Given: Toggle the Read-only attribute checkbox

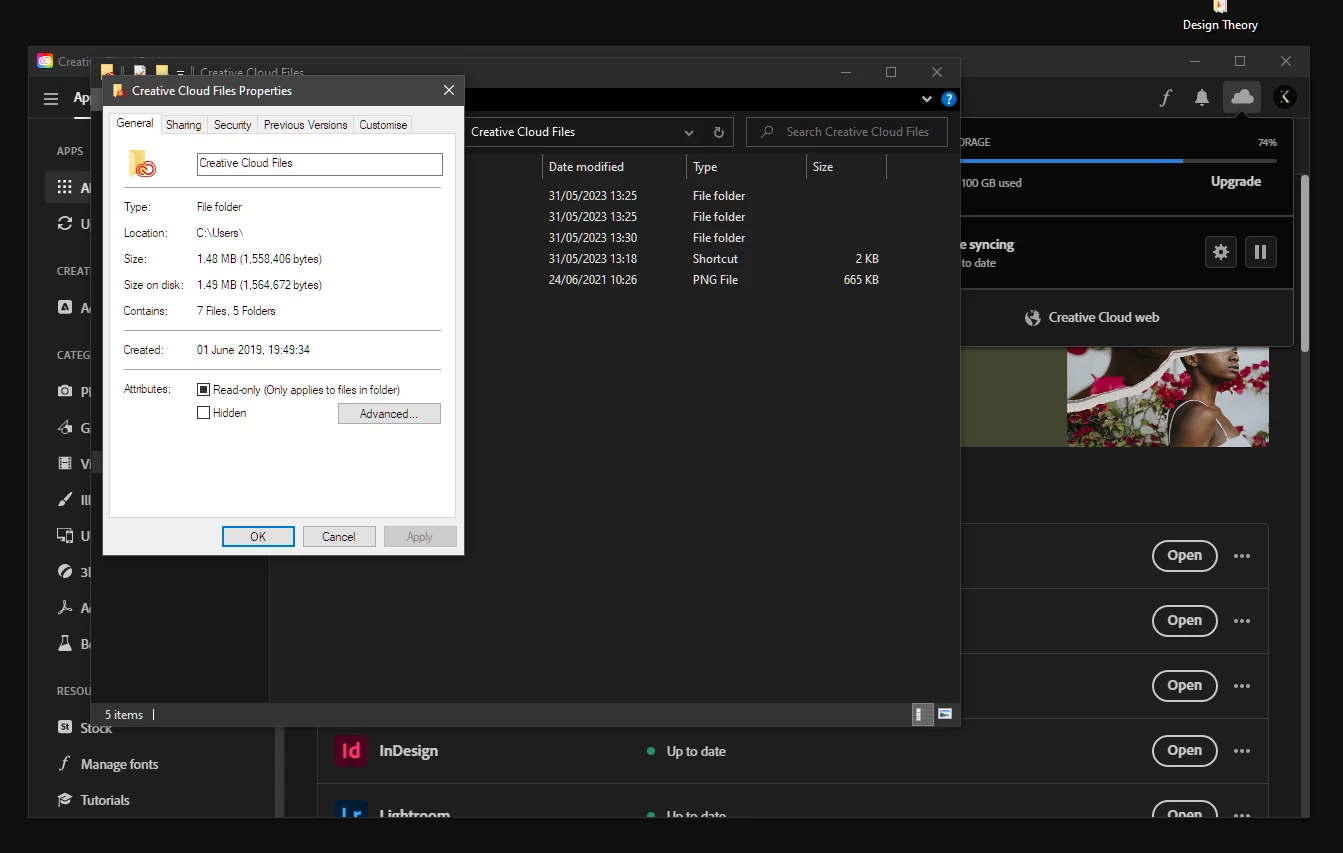Looking at the screenshot, I should click(204, 390).
